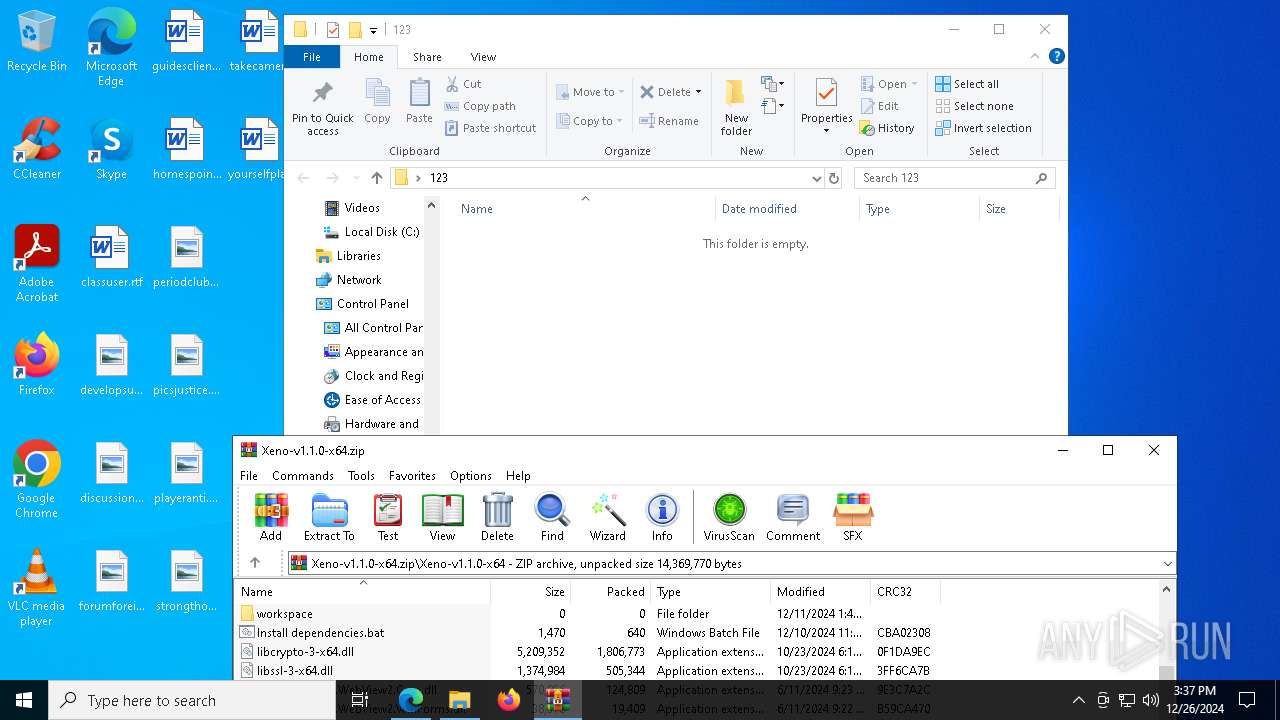Open Customize Quick Access Toolbar dropdown

coord(373,30)
